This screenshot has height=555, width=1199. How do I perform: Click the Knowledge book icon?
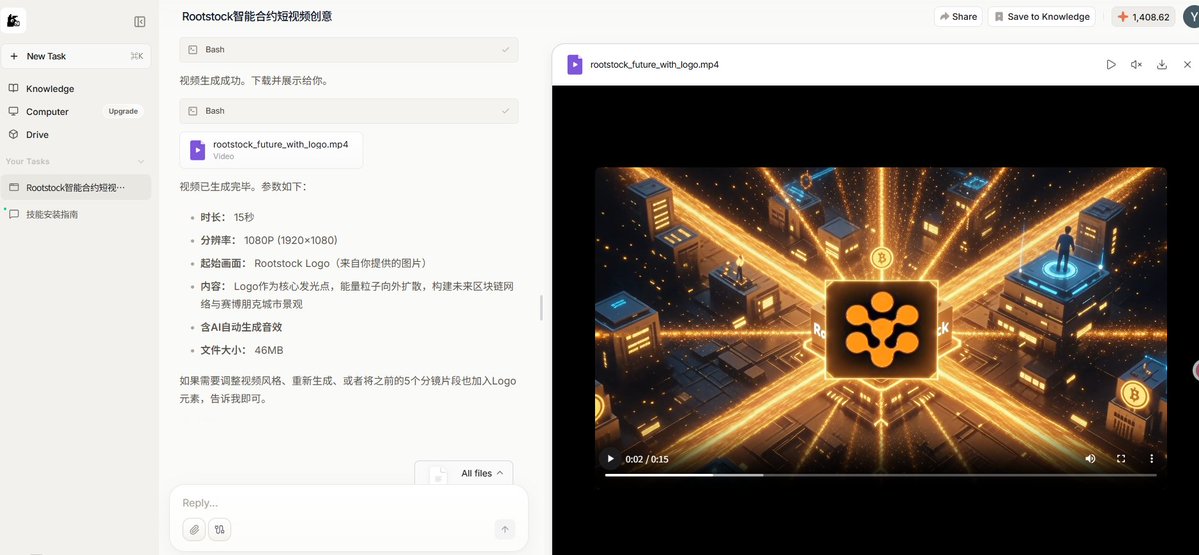click(x=13, y=88)
